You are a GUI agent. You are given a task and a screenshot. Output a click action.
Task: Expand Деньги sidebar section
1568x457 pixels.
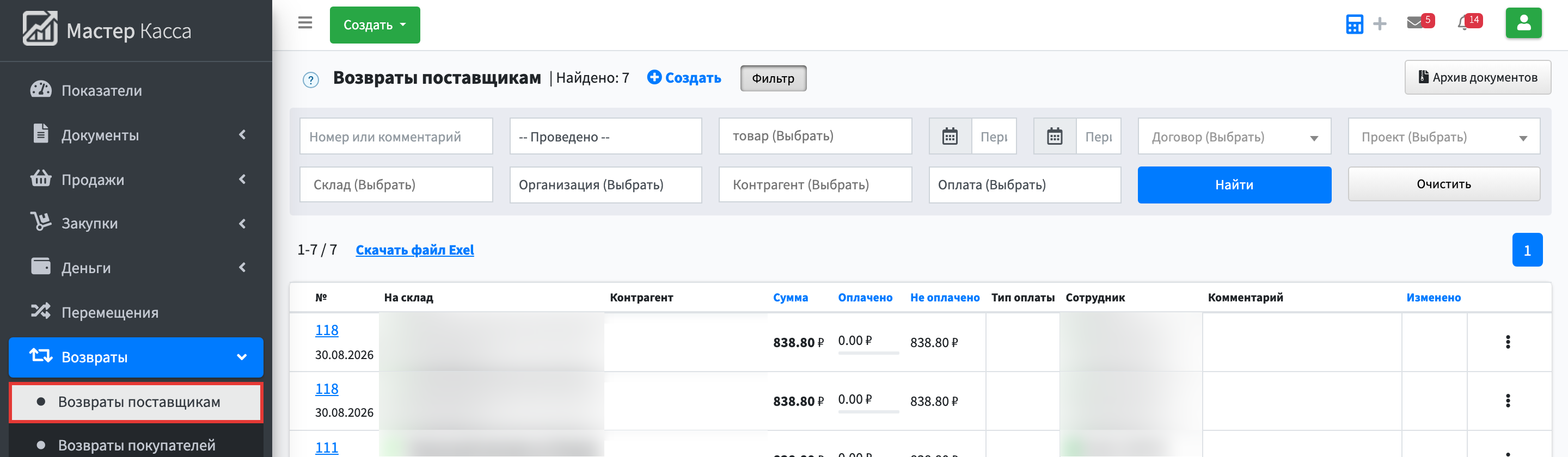(136, 268)
